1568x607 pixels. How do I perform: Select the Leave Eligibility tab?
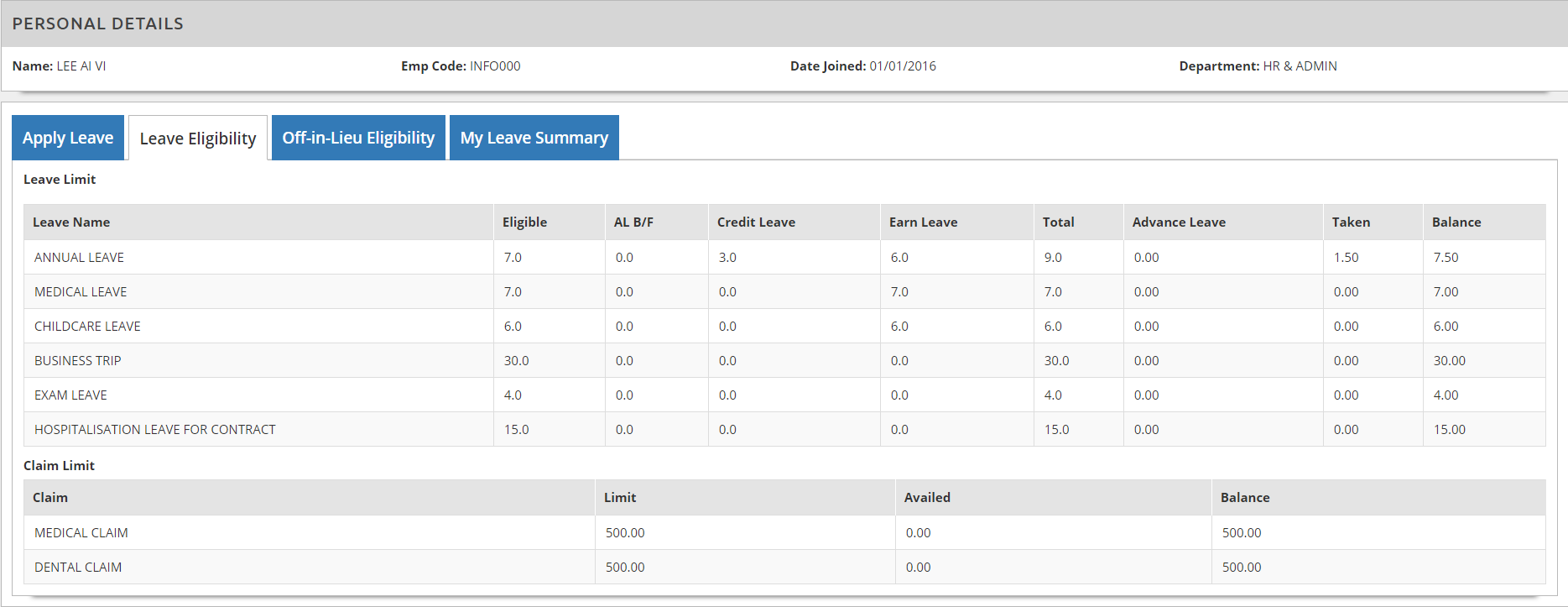pos(198,139)
